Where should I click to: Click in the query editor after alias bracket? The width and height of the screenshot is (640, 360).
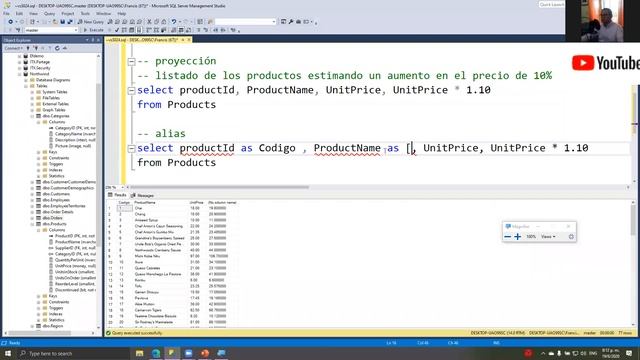[x=412, y=148]
